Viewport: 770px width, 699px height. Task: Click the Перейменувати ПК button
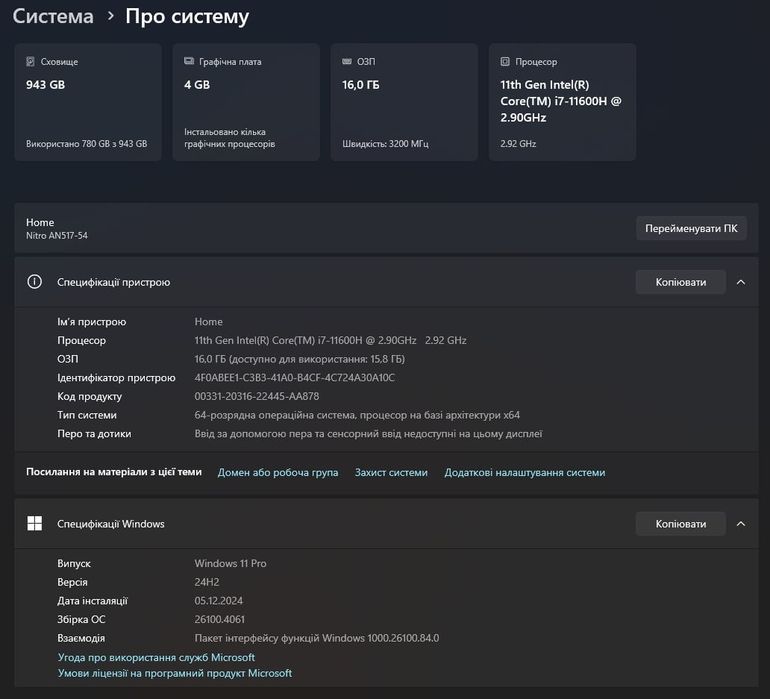click(691, 228)
